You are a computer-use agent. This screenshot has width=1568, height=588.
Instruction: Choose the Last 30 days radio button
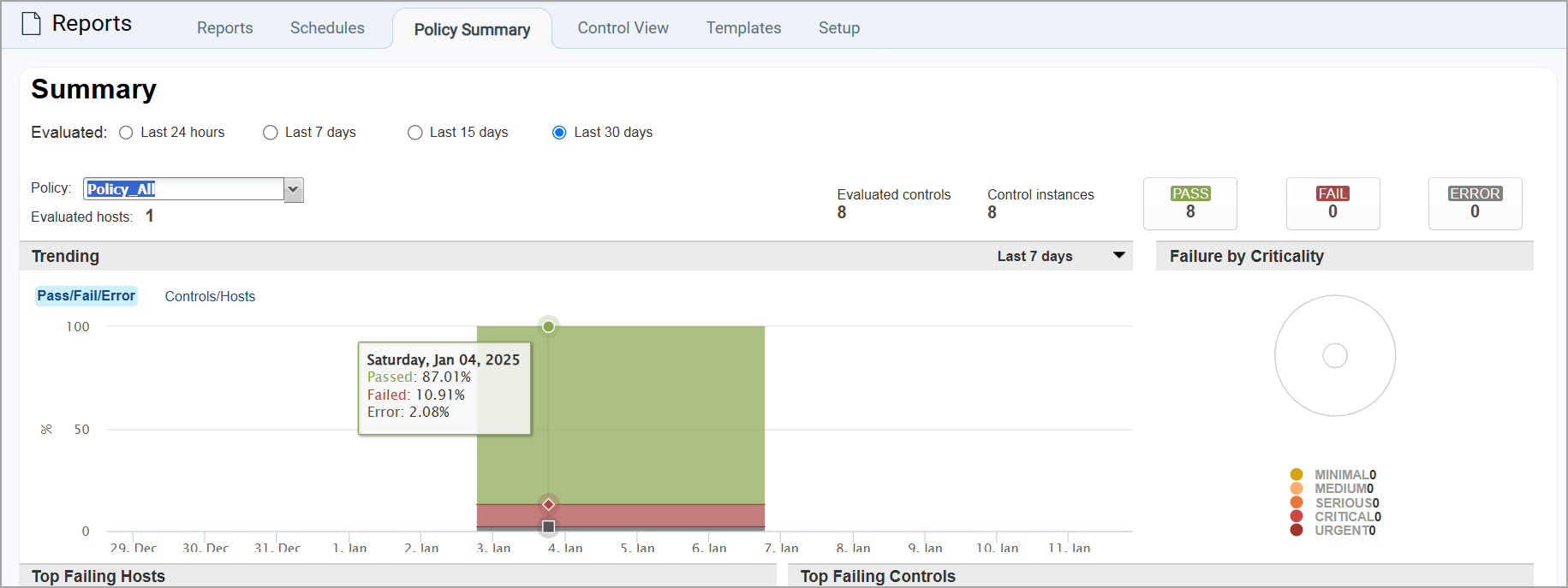(559, 133)
